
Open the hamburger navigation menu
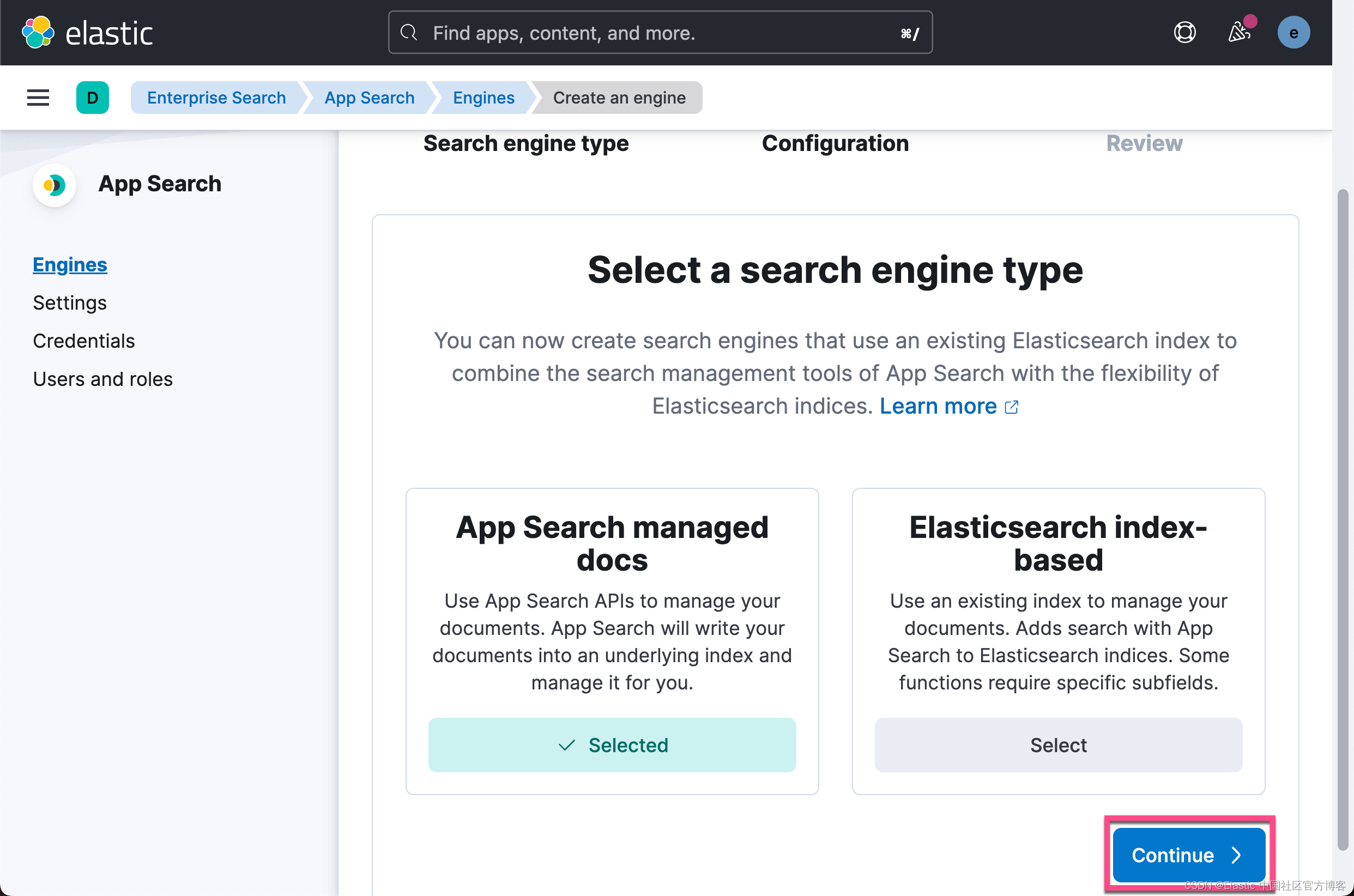37,97
